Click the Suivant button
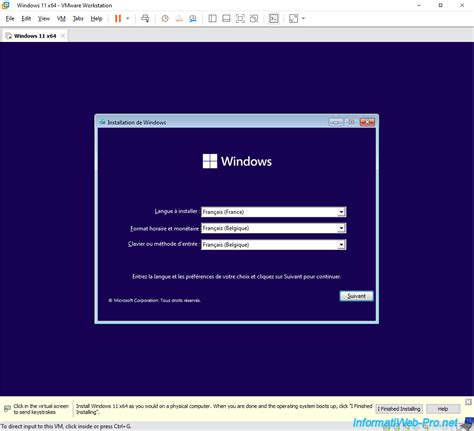474x431 pixels. (356, 296)
